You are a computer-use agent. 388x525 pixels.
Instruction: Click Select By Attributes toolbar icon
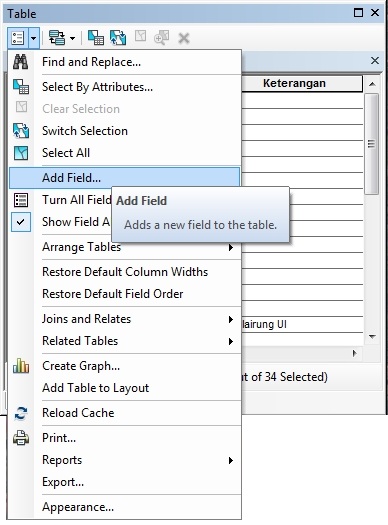pyautogui.click(x=96, y=38)
